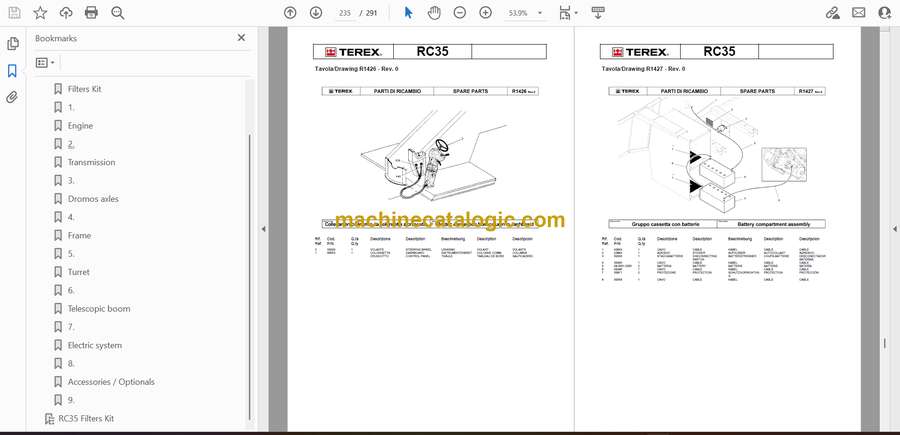
Task: Click the Save file icon
Action: 14,13
